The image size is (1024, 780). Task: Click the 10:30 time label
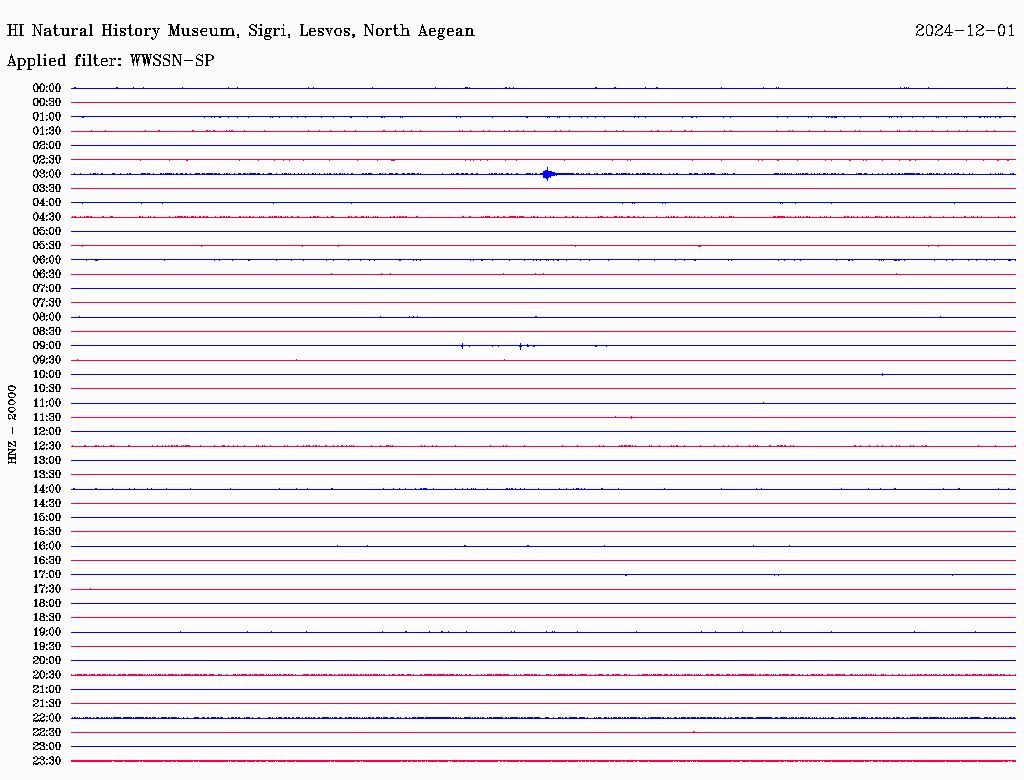(x=47, y=388)
